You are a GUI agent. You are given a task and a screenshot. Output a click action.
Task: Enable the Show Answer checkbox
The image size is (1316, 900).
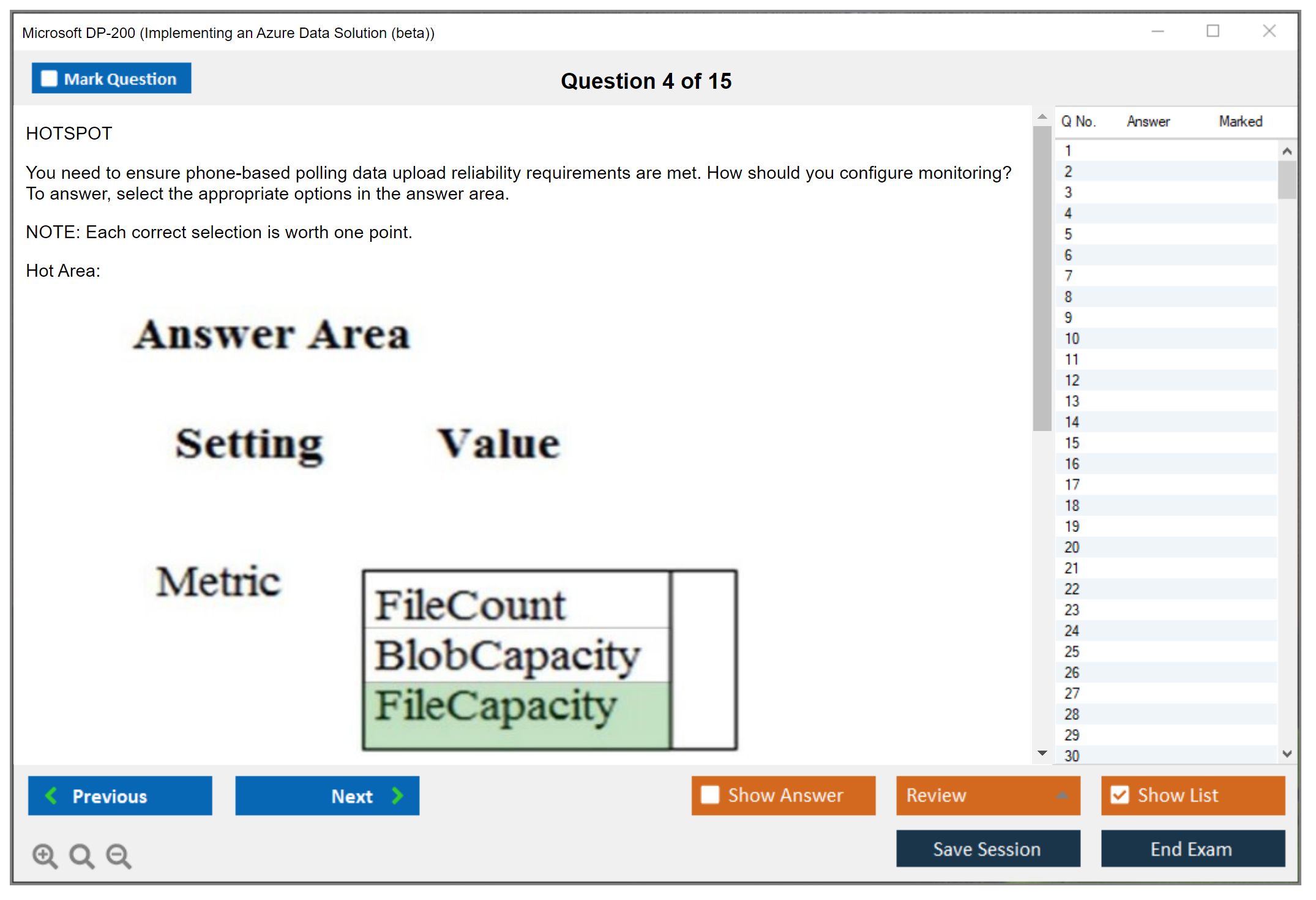710,795
